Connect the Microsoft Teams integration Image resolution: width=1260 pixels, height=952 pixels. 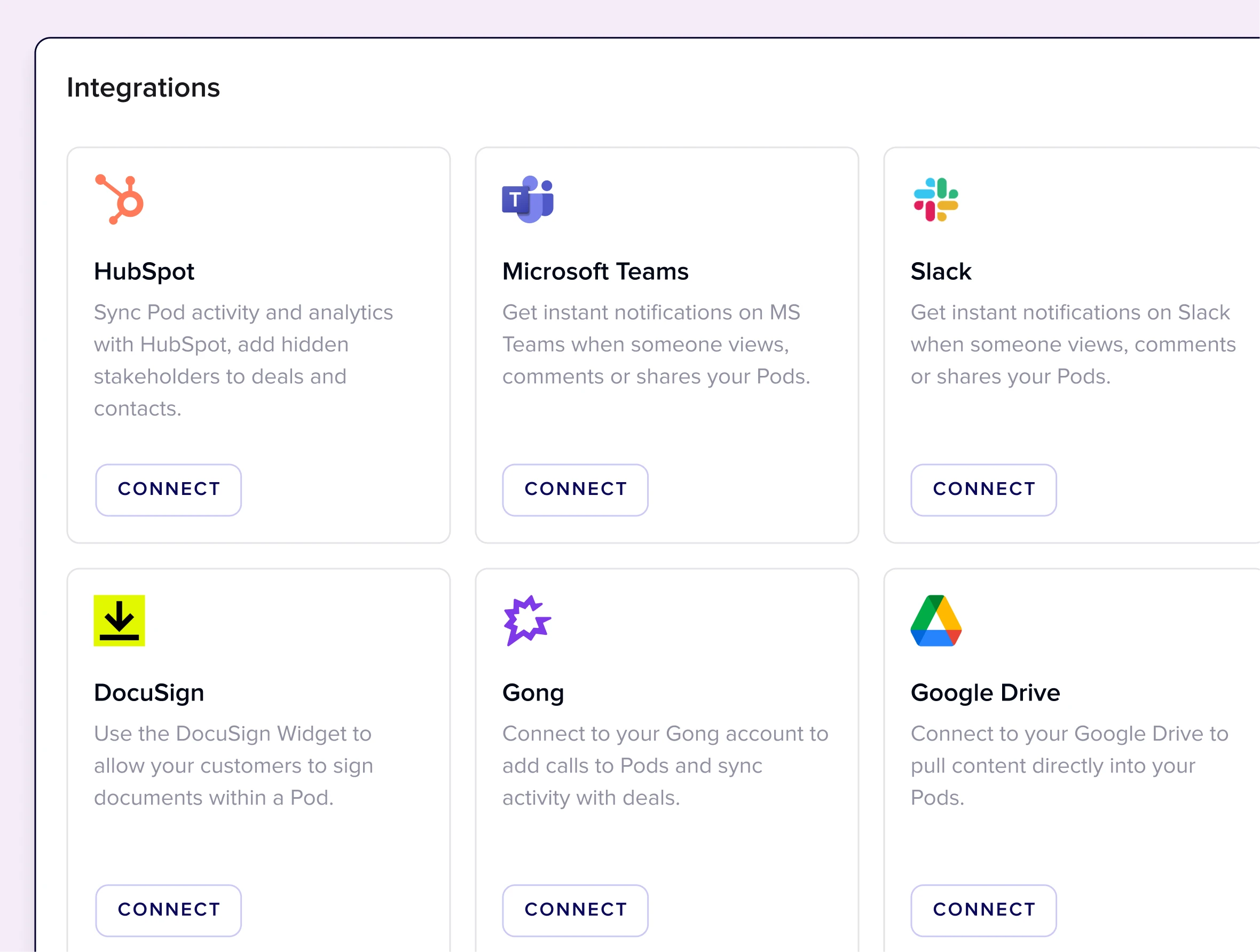tap(576, 490)
